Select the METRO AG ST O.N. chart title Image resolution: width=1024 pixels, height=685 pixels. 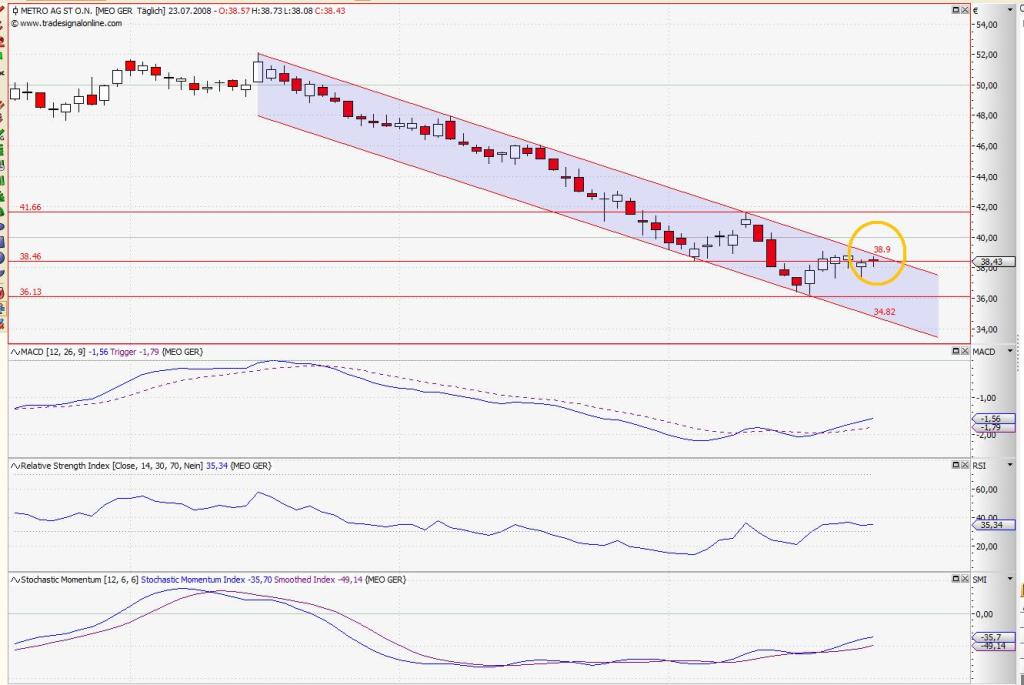(56, 11)
